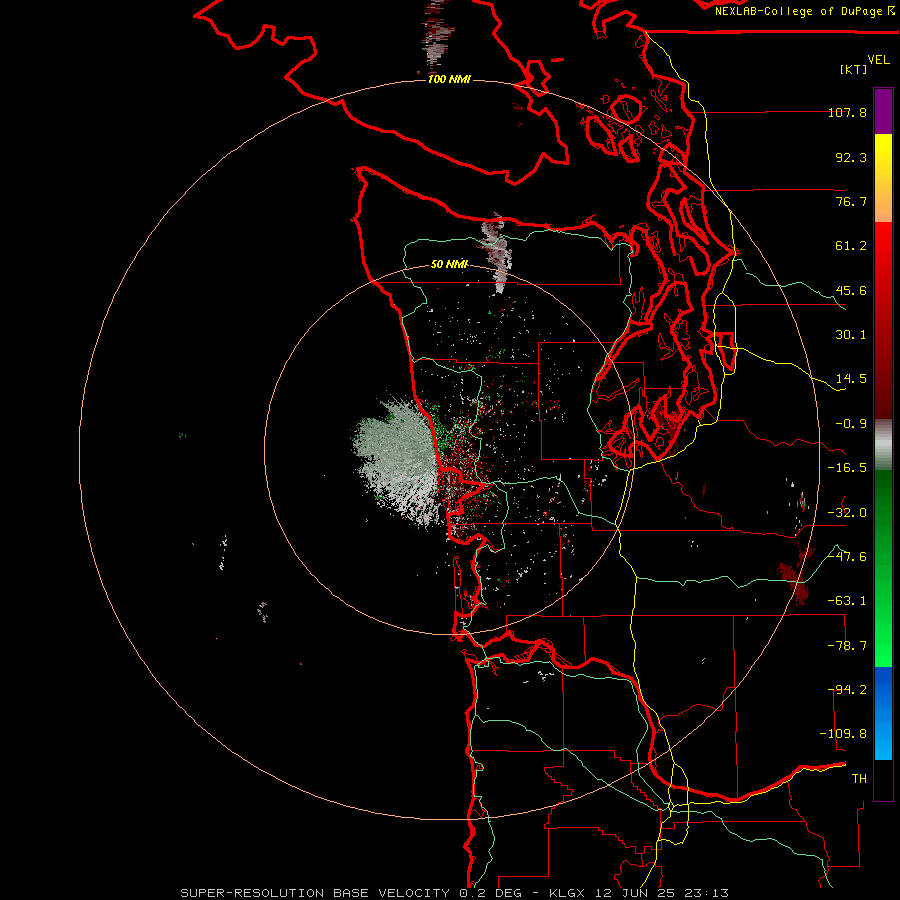Select the -94.2 velocity scale value

[x=847, y=690]
